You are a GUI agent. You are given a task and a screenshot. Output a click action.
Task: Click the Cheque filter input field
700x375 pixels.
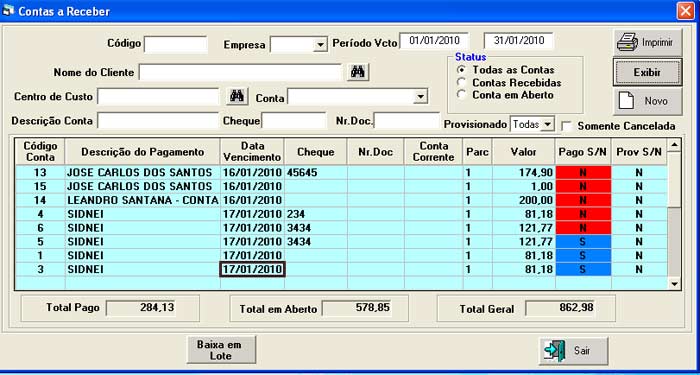(294, 121)
